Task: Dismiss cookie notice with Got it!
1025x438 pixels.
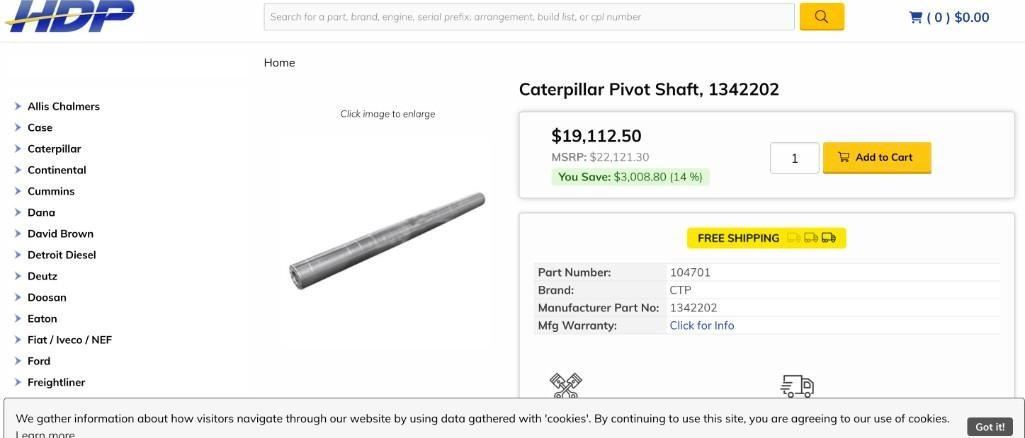Action: tap(989, 427)
